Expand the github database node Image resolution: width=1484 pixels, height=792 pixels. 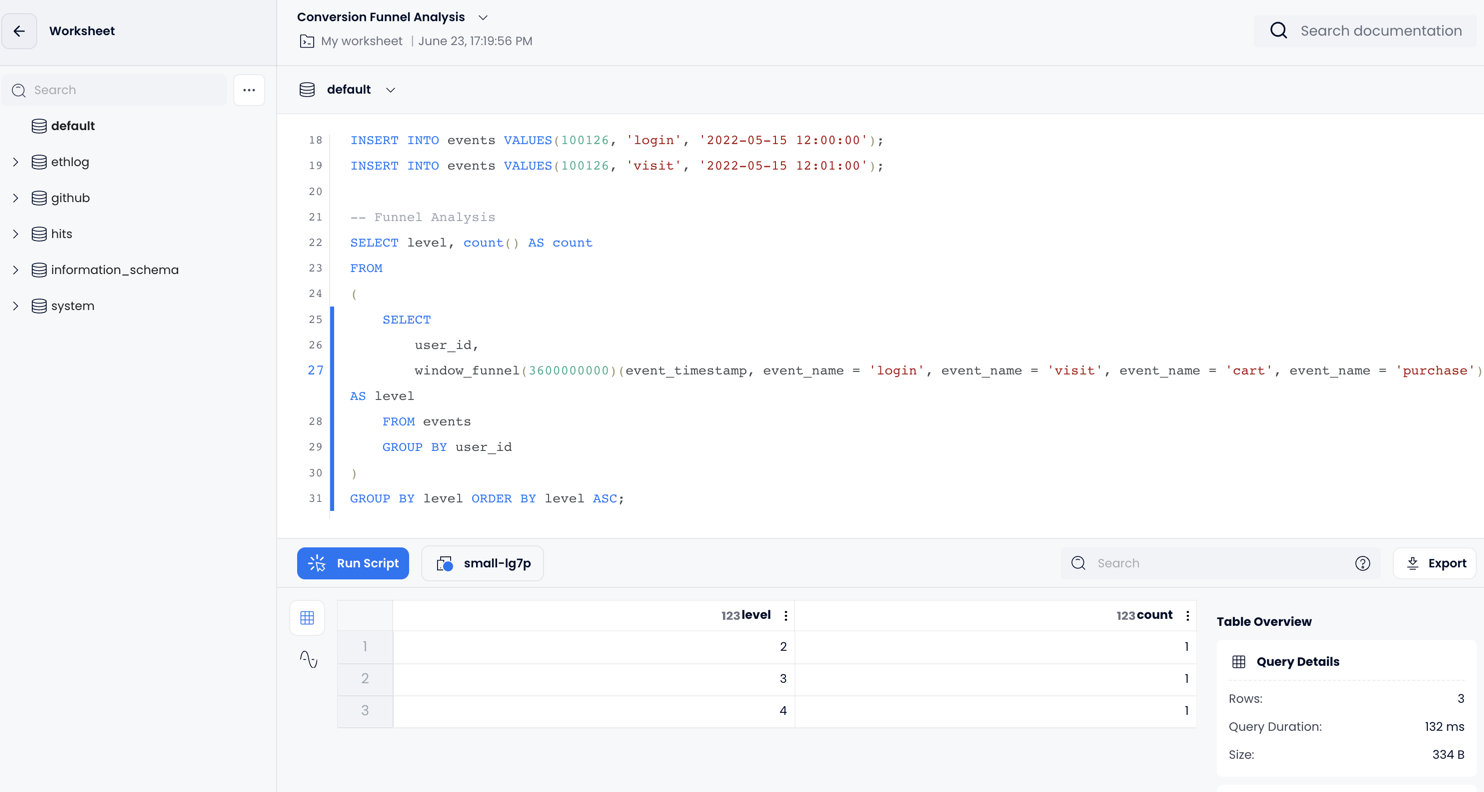pos(16,198)
